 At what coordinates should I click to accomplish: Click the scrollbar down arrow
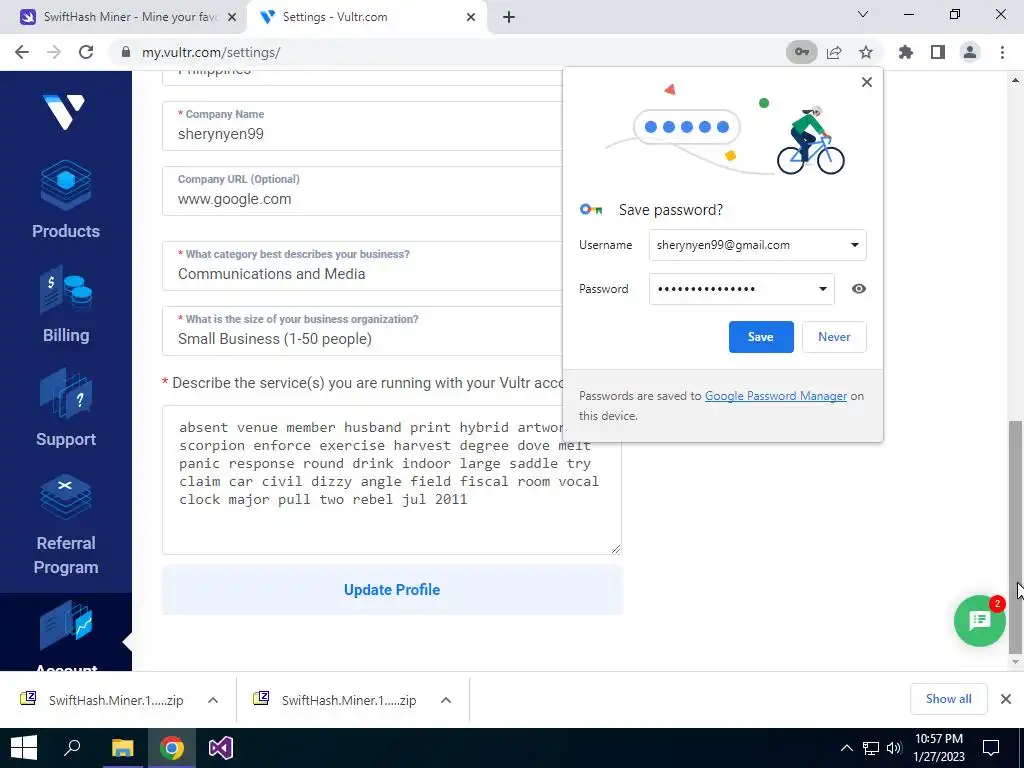(1015, 662)
